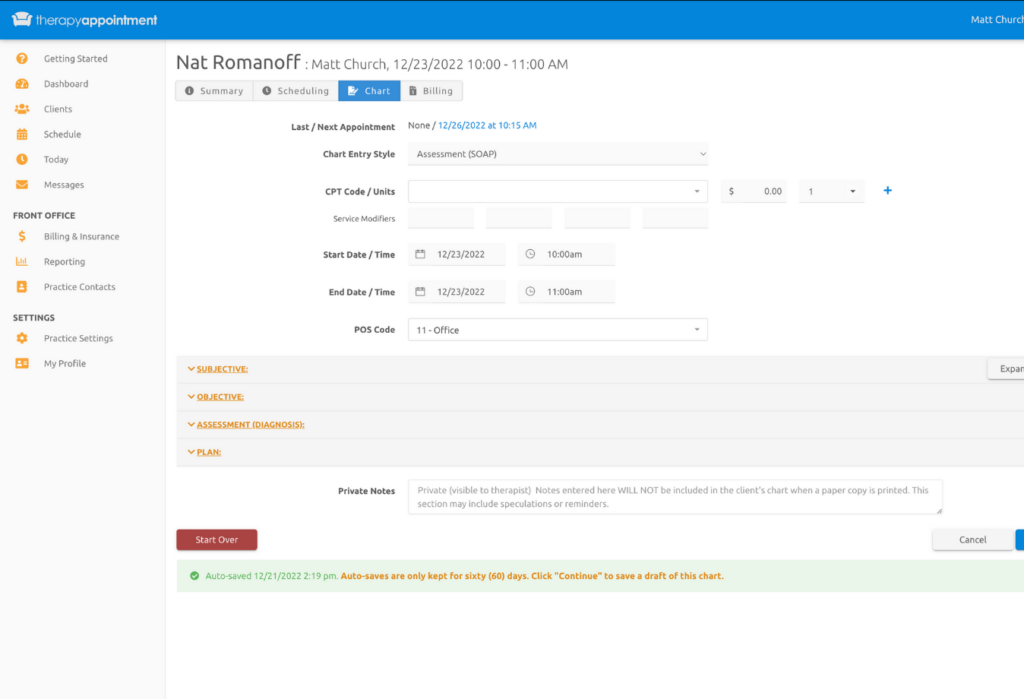1024x699 pixels.
Task: Open the POS Code dropdown
Action: 557,330
